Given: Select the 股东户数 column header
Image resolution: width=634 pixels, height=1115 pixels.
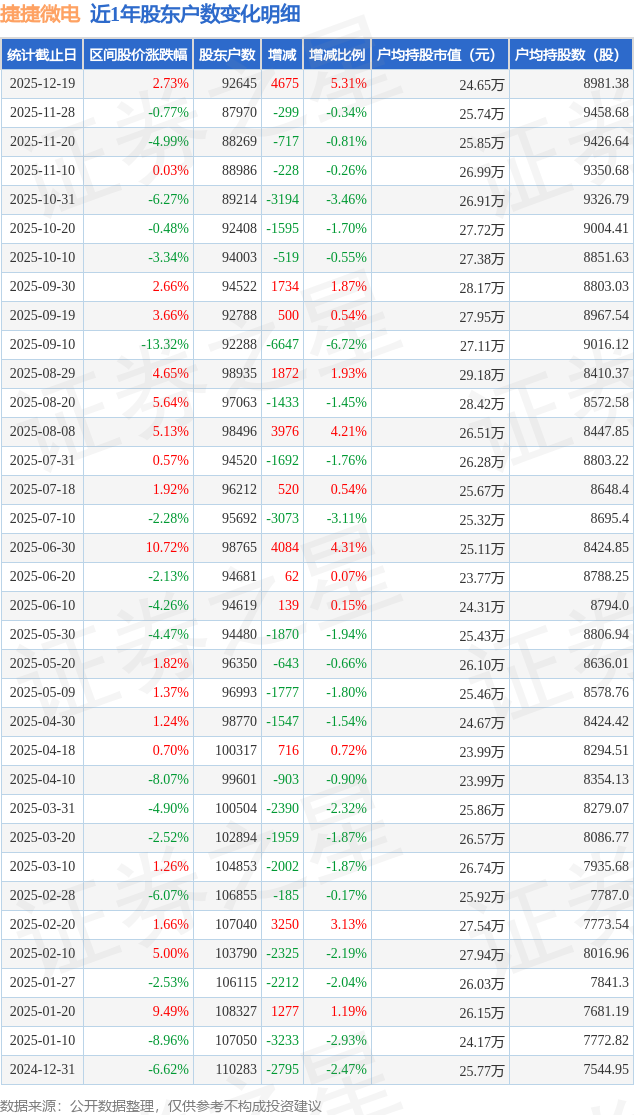Looking at the screenshot, I should 228,55.
